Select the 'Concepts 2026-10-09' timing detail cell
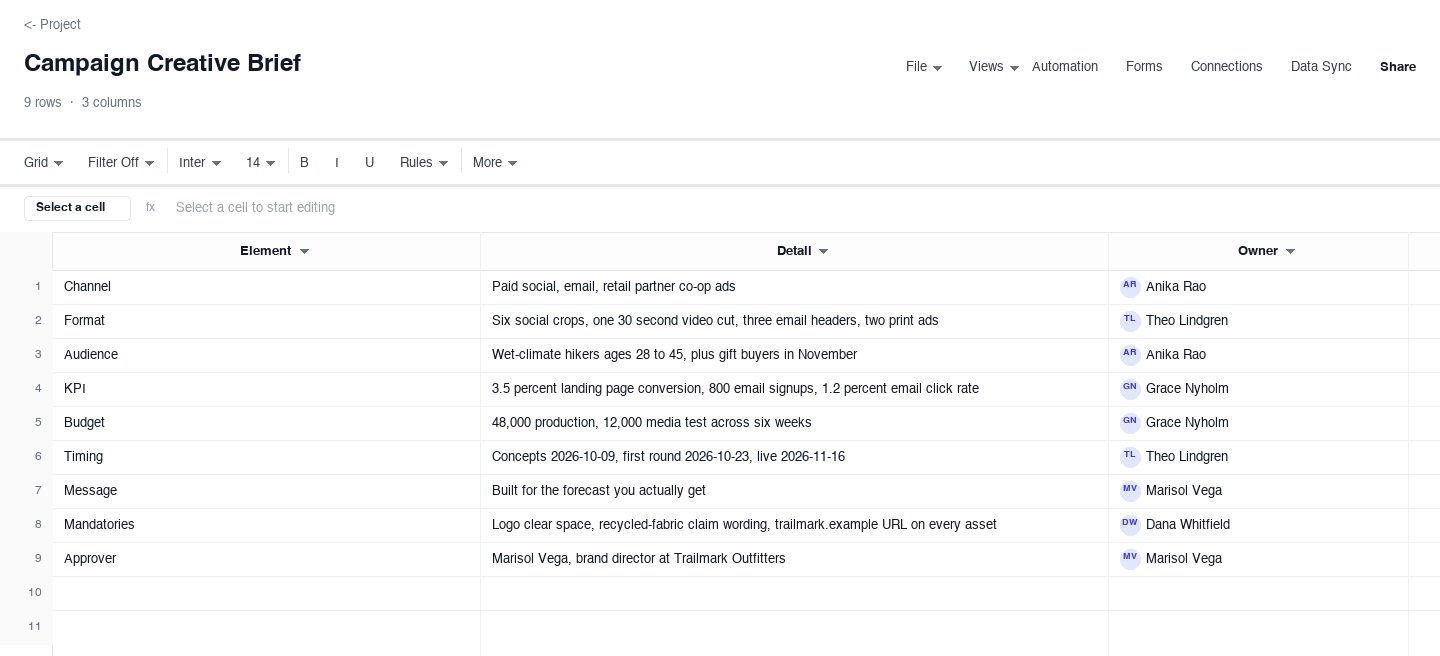 [794, 457]
